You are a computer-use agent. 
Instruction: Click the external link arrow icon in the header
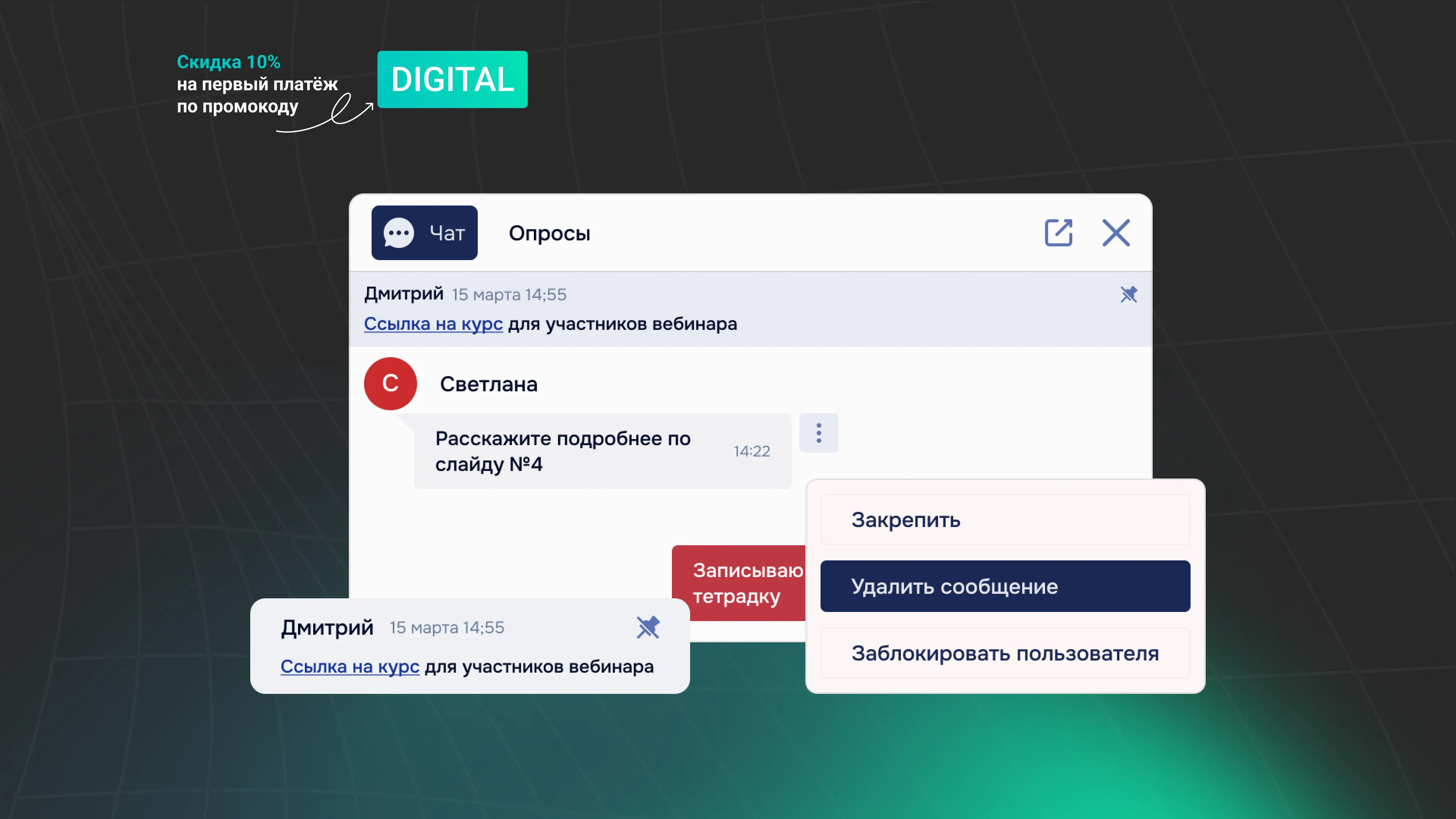tap(1058, 232)
